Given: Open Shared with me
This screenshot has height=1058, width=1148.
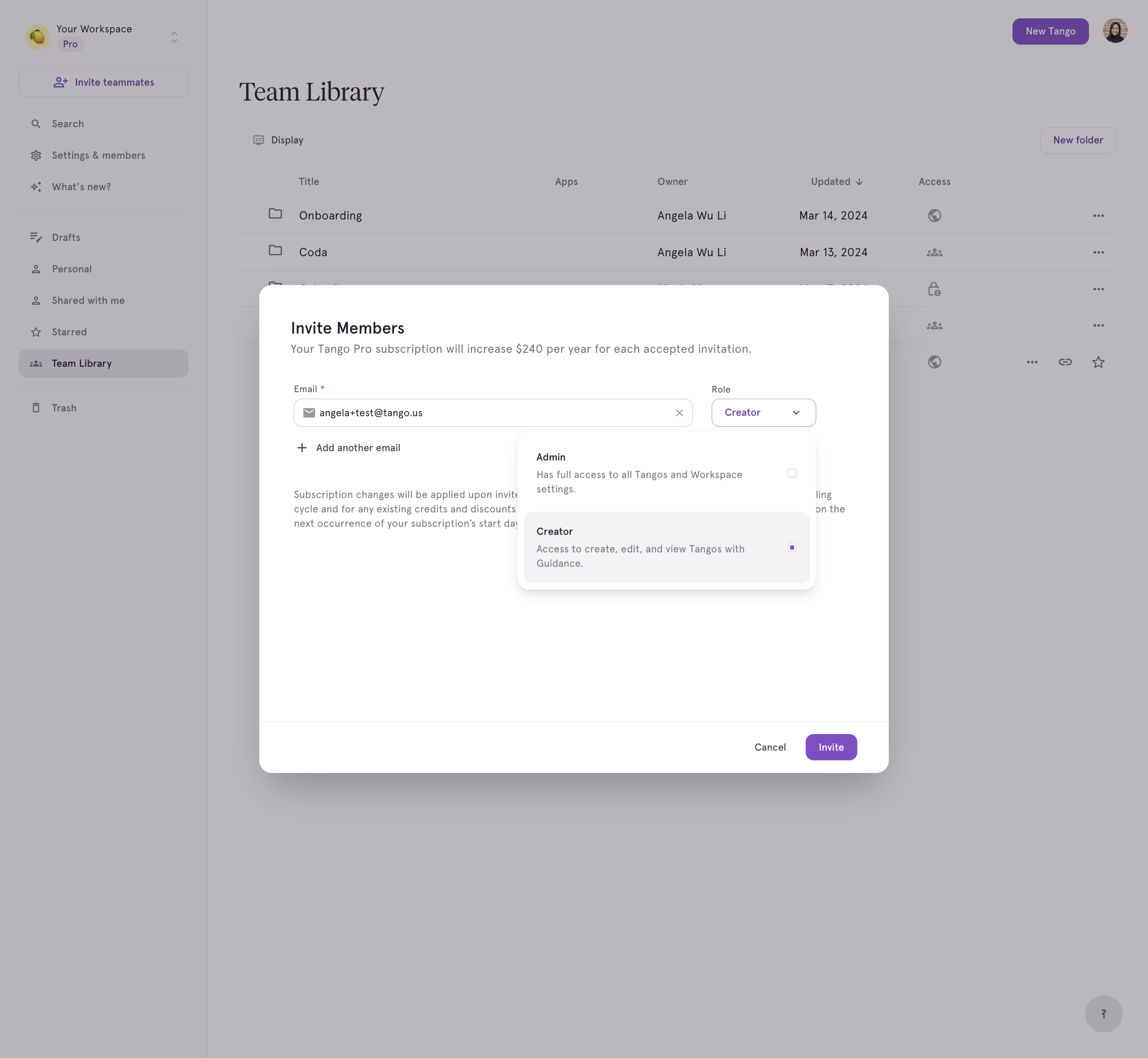Looking at the screenshot, I should [104, 300].
